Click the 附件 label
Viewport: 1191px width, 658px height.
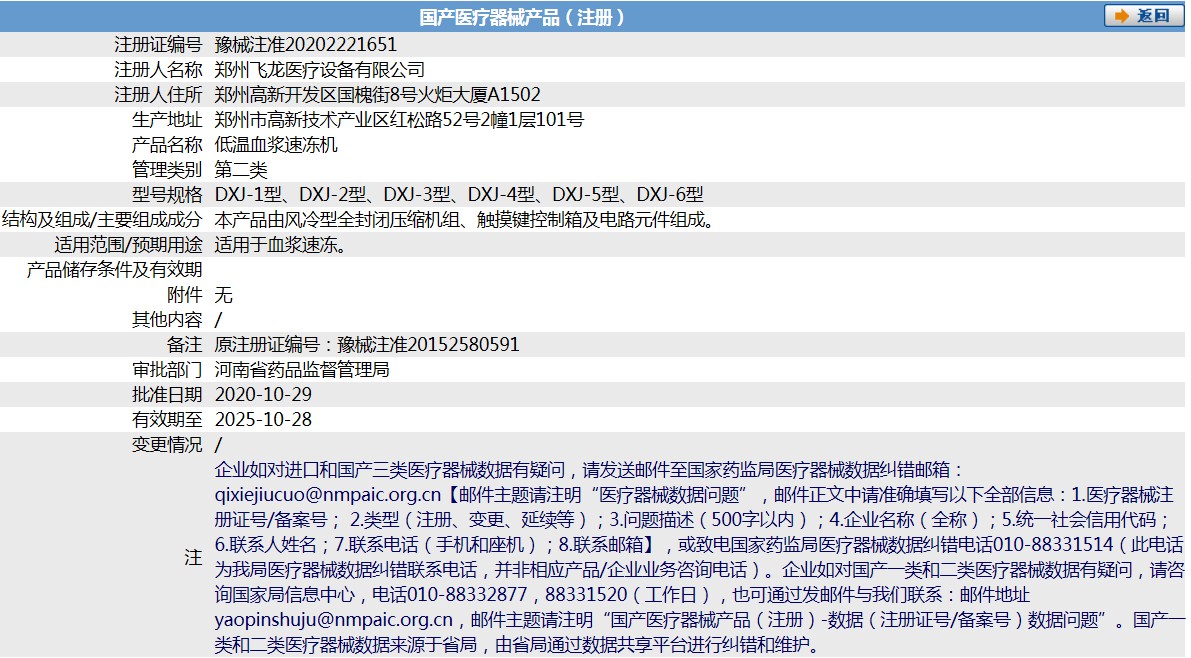click(x=185, y=296)
